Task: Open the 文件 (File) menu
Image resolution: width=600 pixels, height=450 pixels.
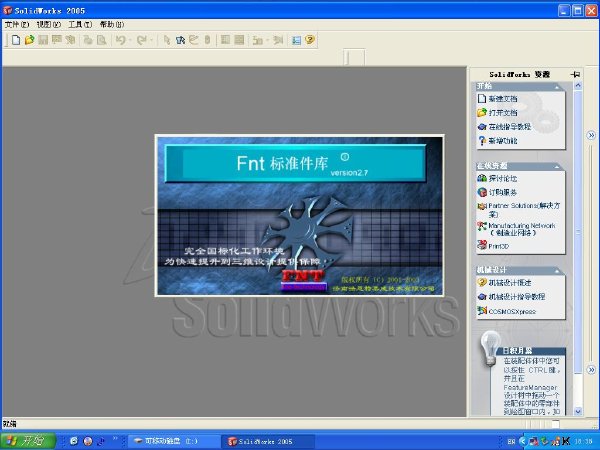Action: pos(17,24)
